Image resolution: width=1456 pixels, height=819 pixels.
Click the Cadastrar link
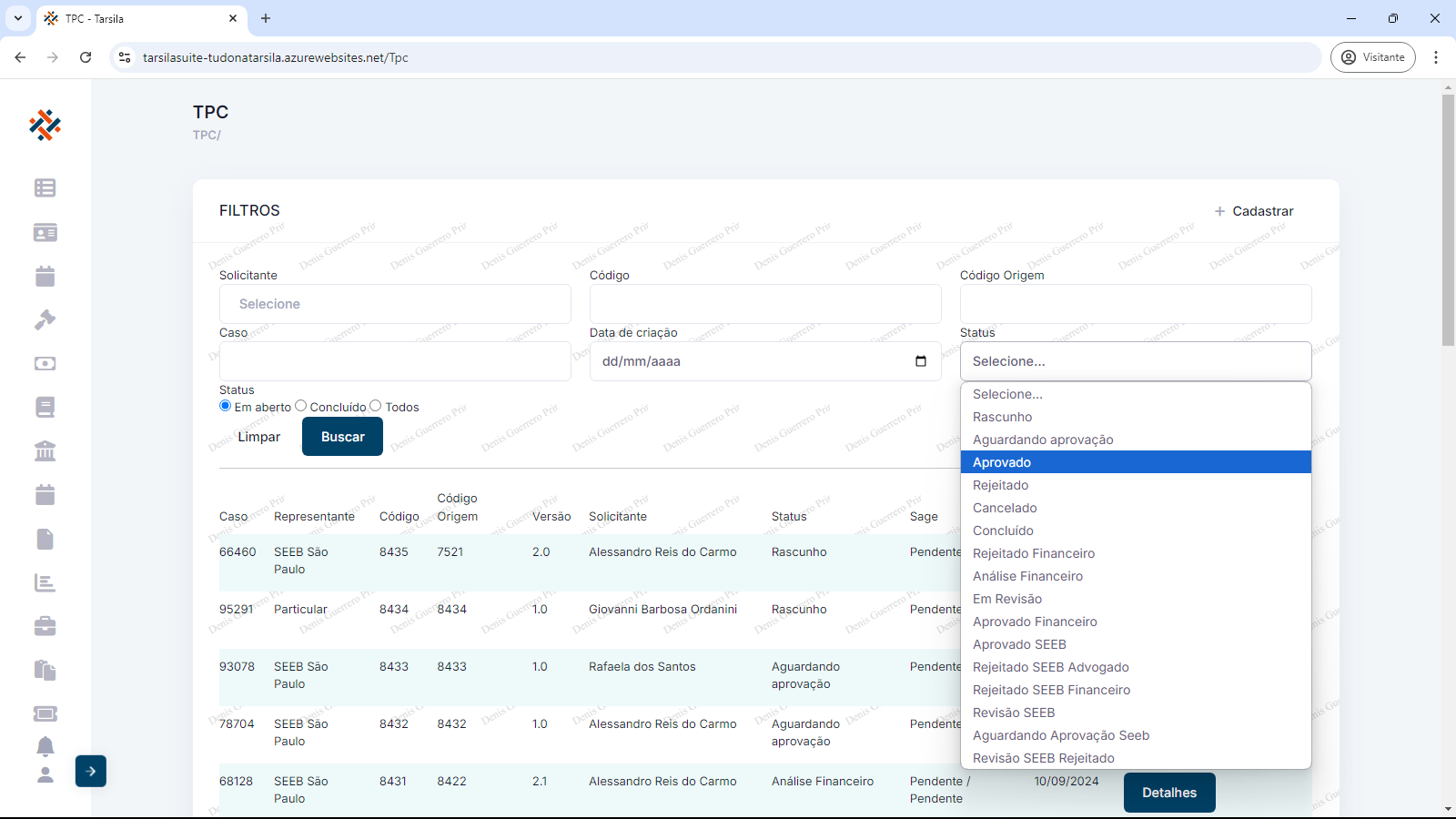pos(1254,211)
